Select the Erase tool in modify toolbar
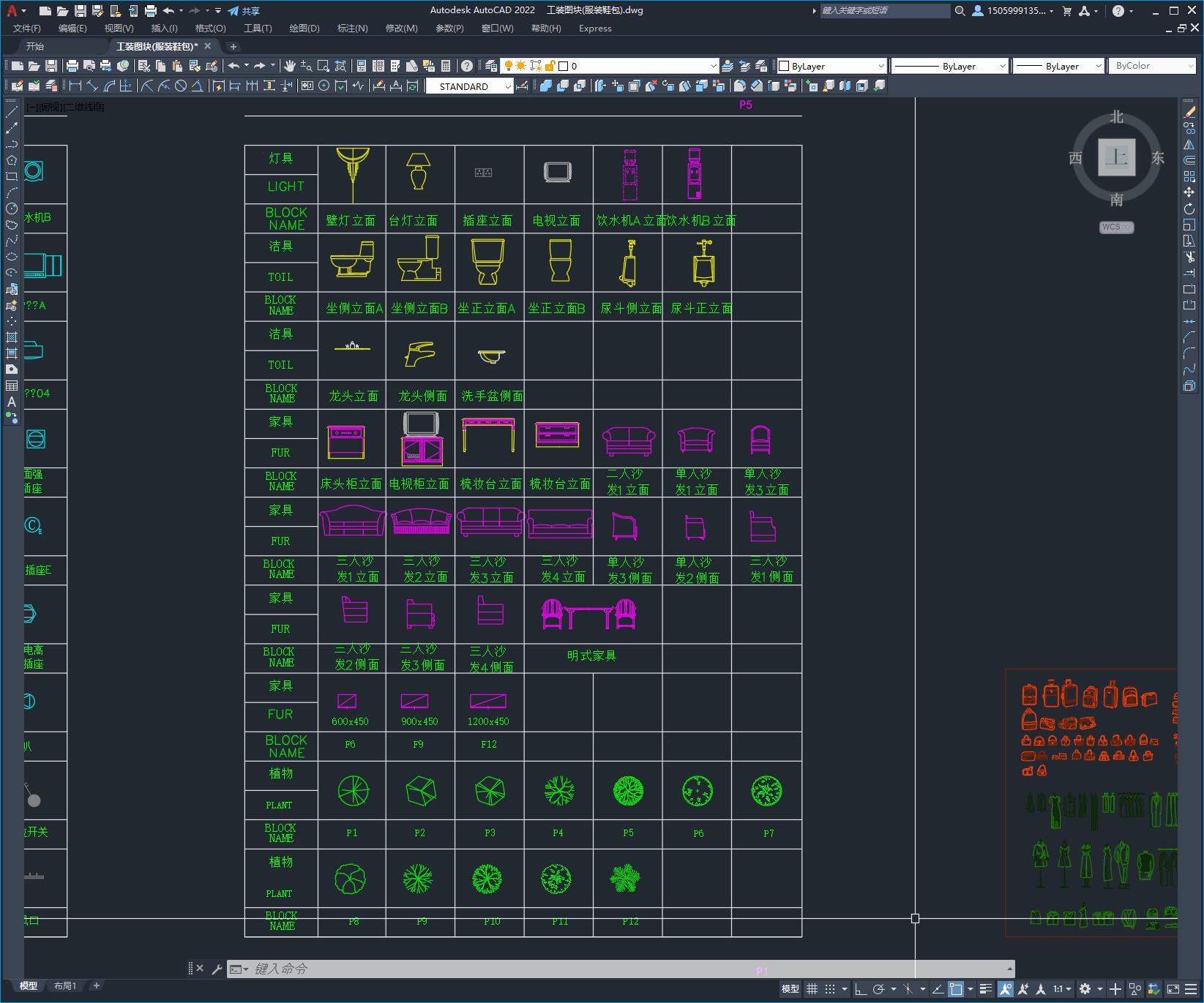The height and width of the screenshot is (1003, 1204). tap(1189, 112)
